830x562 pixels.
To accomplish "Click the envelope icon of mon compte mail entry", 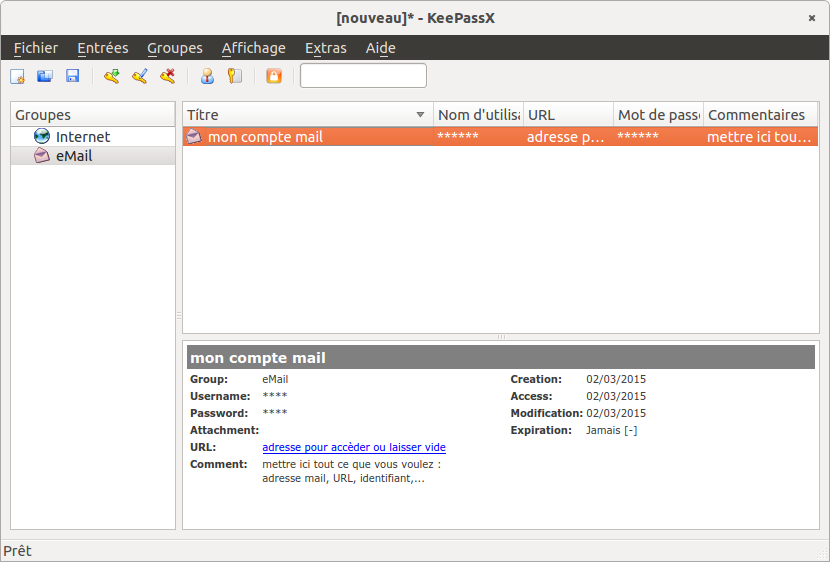I will 194,137.
